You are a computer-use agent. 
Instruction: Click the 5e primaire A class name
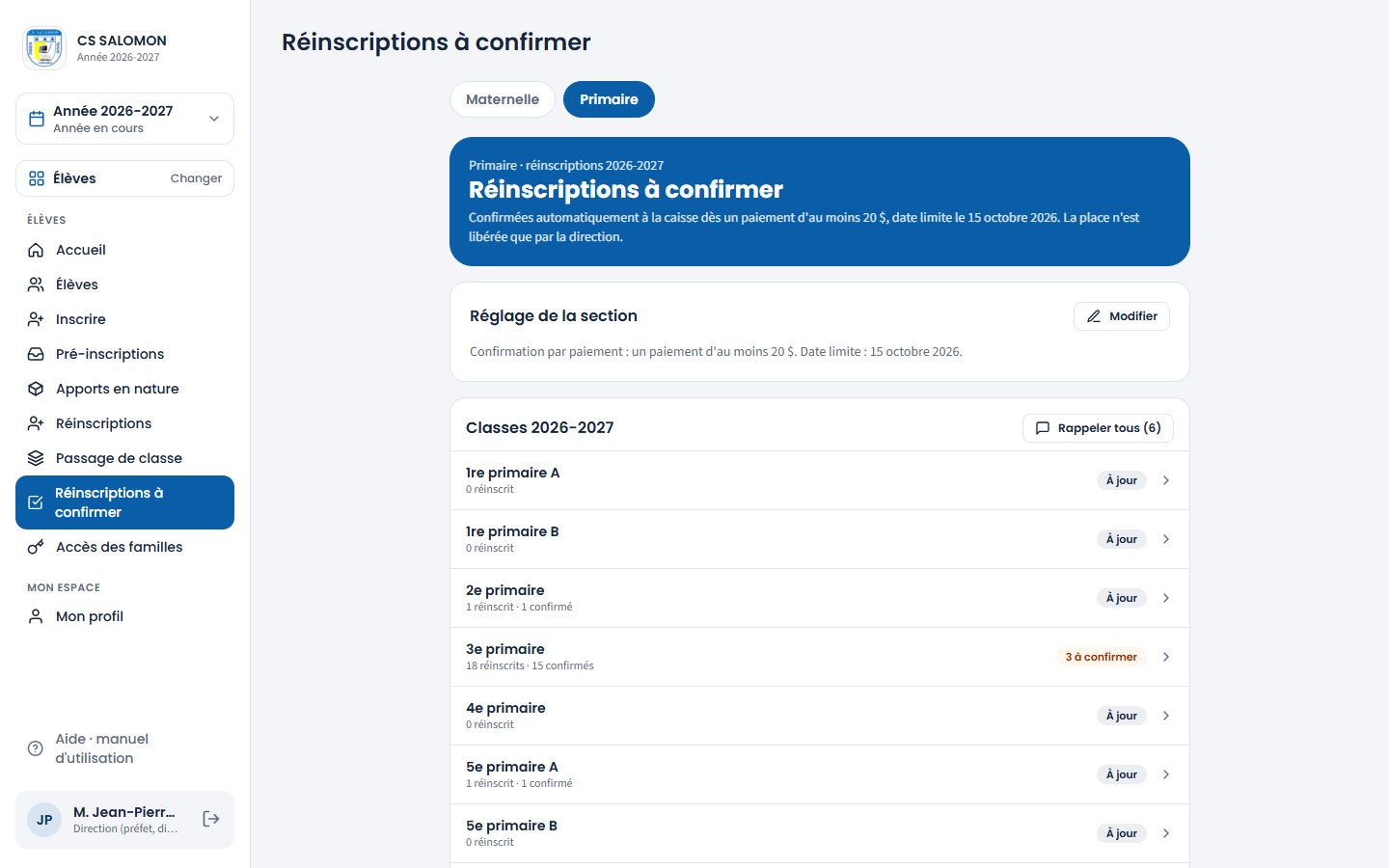tap(512, 767)
